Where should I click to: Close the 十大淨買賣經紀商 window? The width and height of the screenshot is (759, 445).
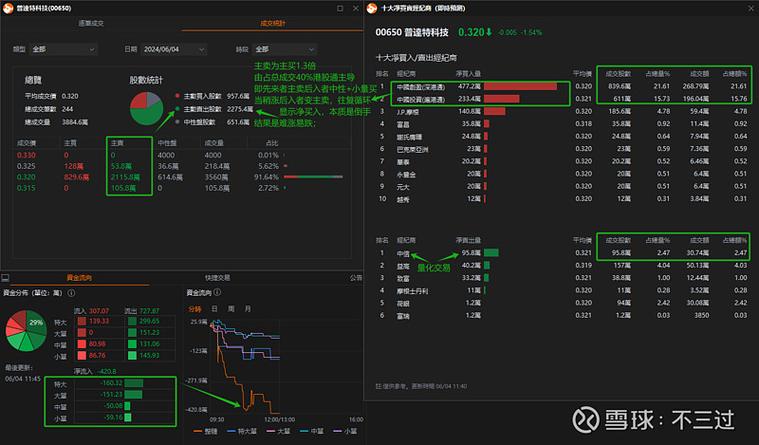tap(752, 8)
